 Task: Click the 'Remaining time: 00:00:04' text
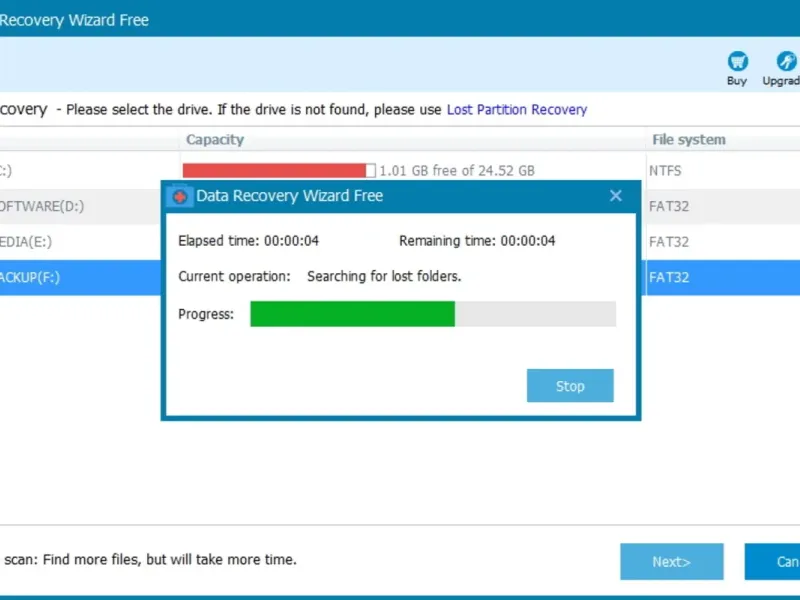[x=477, y=241]
